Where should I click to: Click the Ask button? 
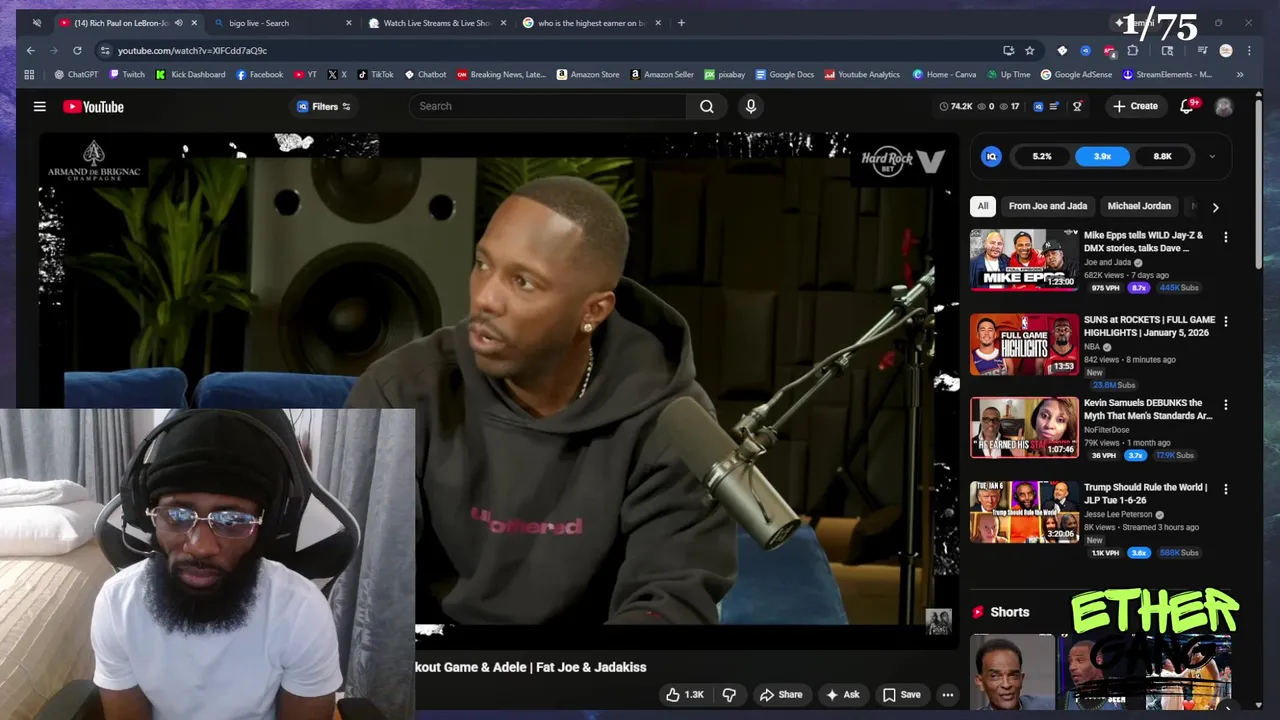click(842, 694)
